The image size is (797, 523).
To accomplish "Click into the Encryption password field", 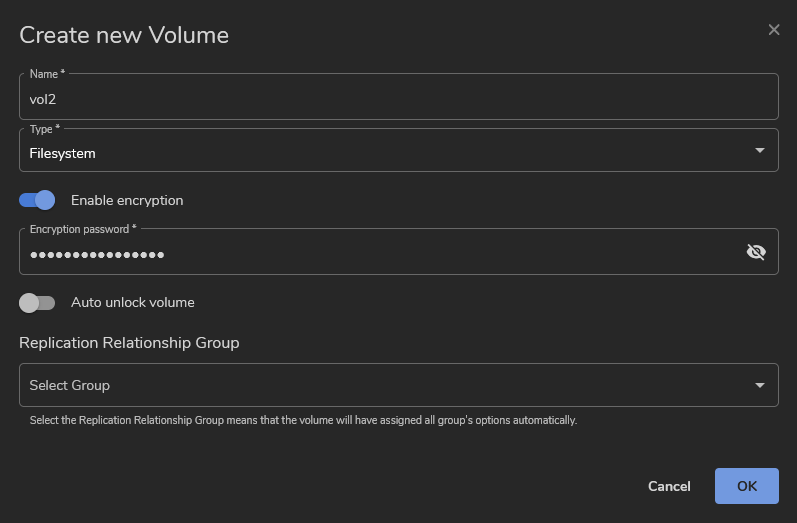I will (380, 254).
